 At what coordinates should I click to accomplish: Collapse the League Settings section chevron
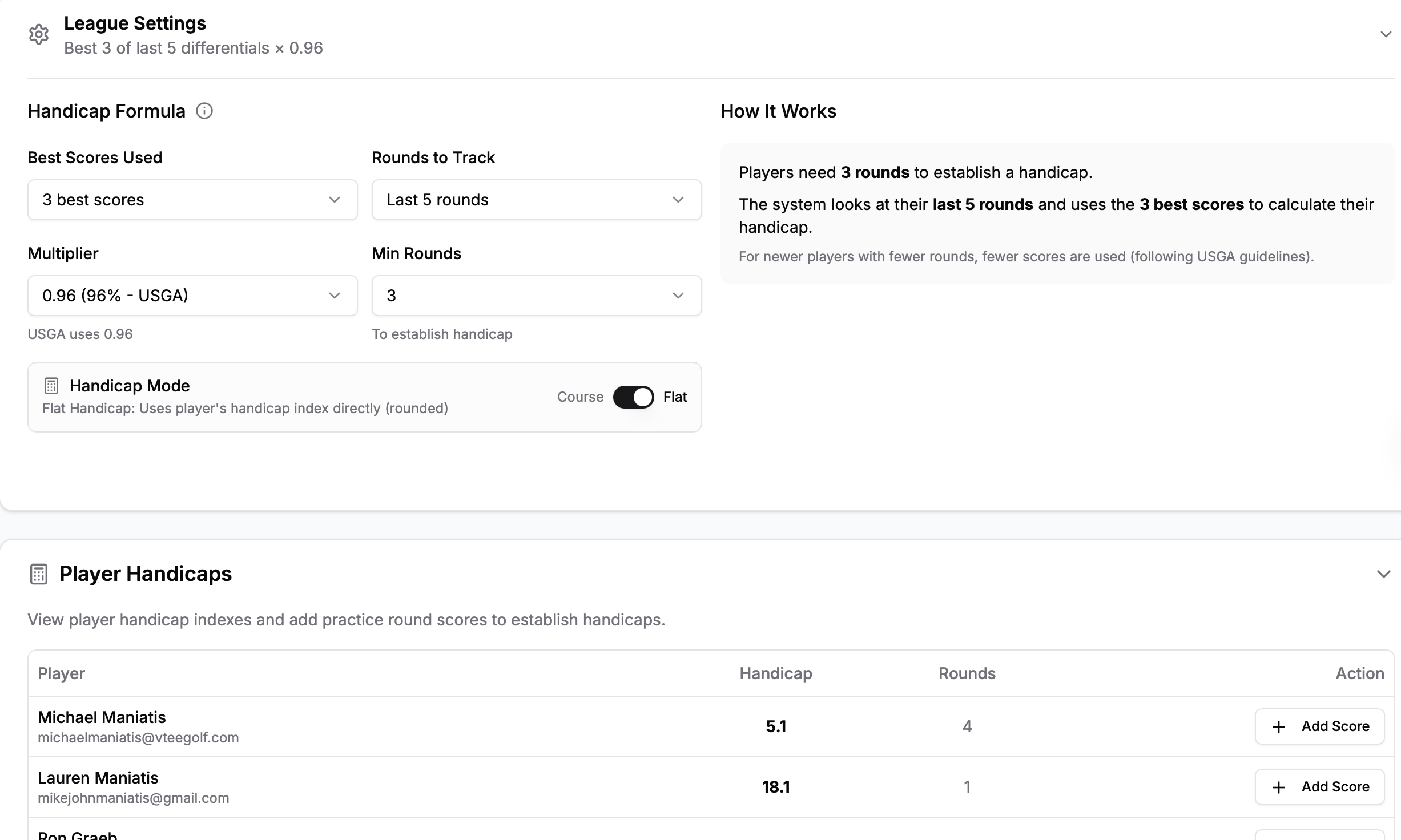pos(1386,35)
